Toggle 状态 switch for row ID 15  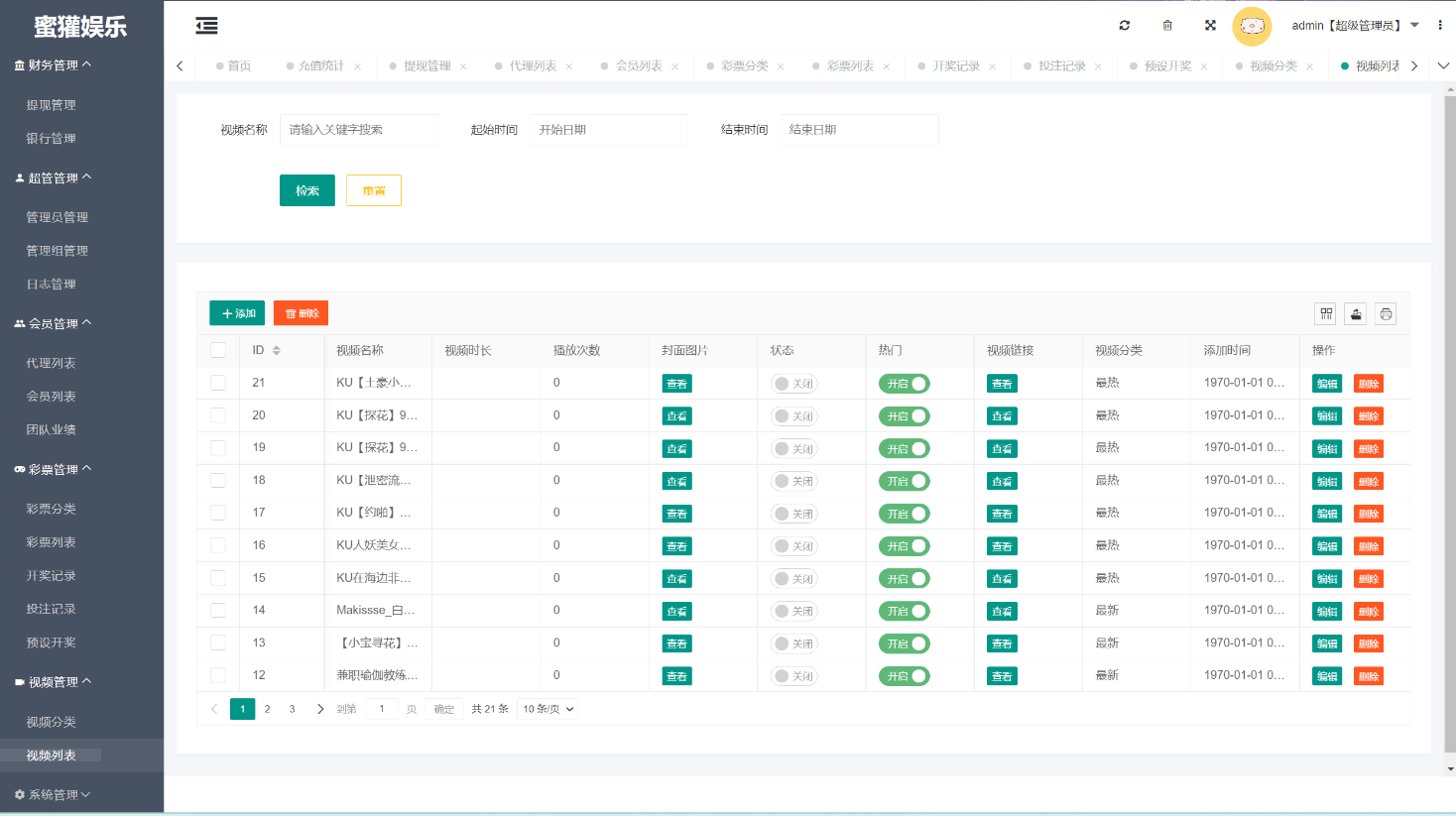pyautogui.click(x=793, y=579)
